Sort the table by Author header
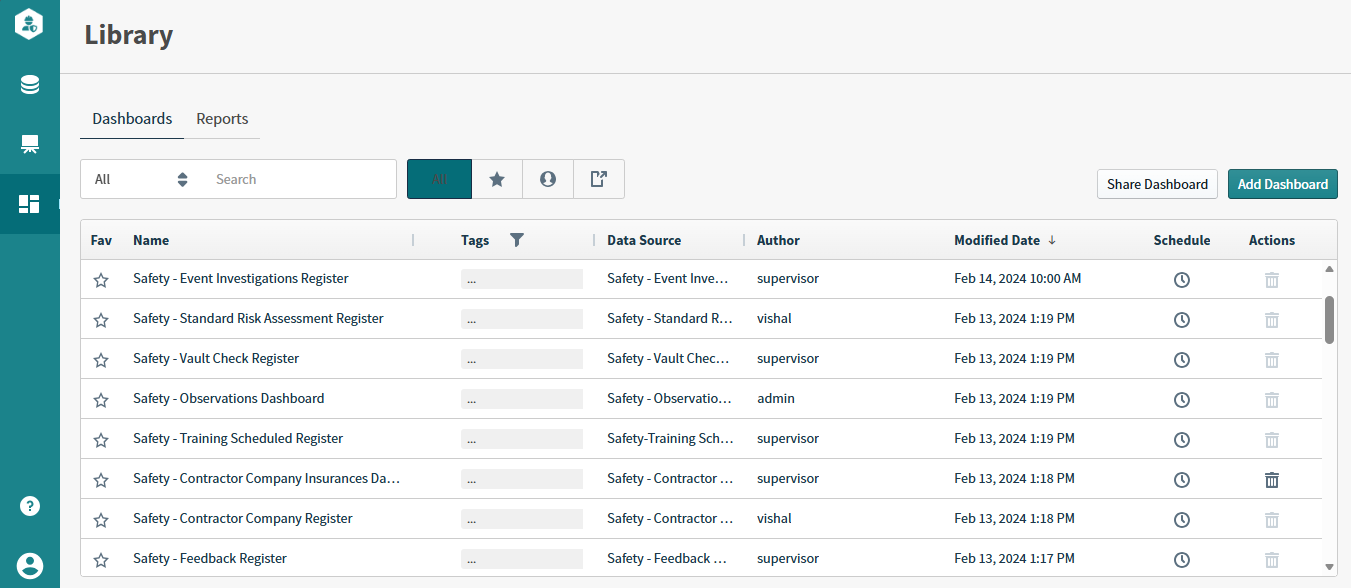This screenshot has height=588, width=1351. pos(778,240)
